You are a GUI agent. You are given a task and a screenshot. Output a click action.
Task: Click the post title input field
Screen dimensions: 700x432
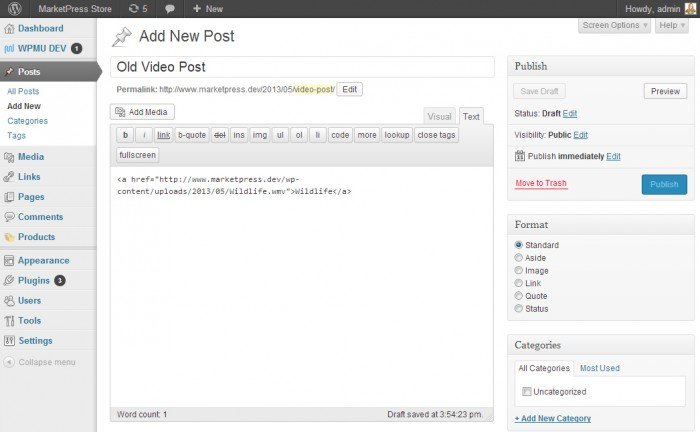[x=302, y=67]
